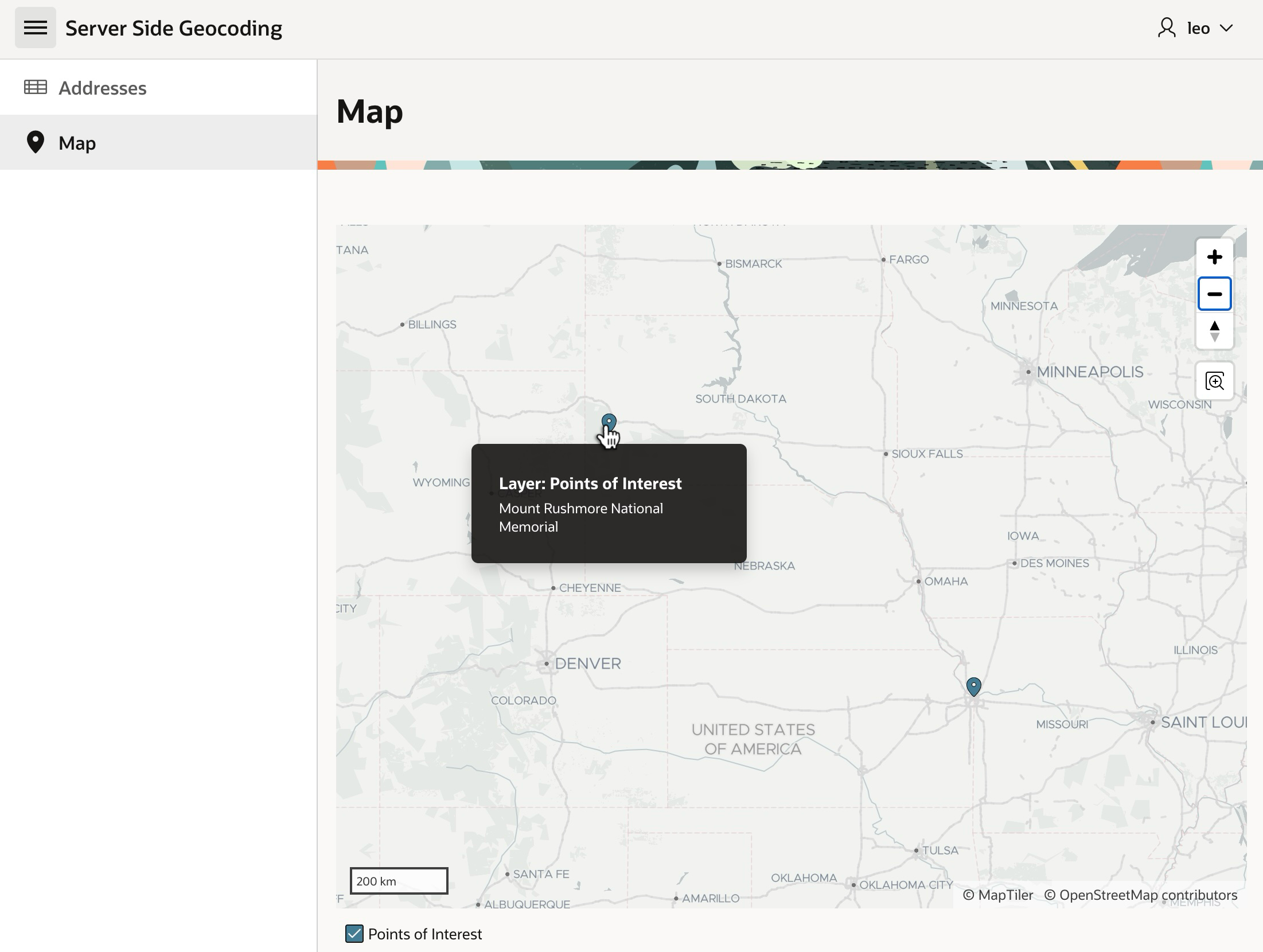Open the leo account menu

point(1198,28)
